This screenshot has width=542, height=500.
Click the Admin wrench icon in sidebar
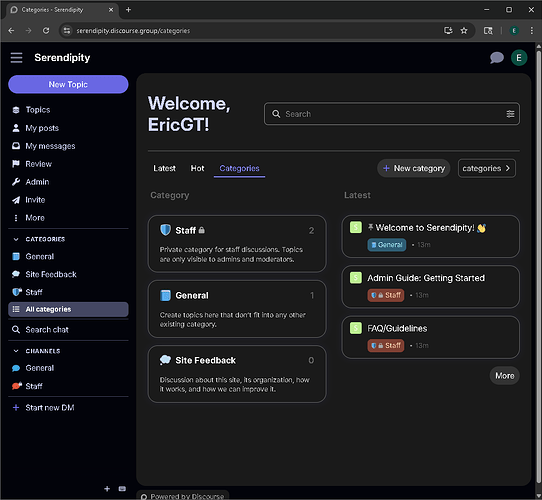click(x=16, y=182)
